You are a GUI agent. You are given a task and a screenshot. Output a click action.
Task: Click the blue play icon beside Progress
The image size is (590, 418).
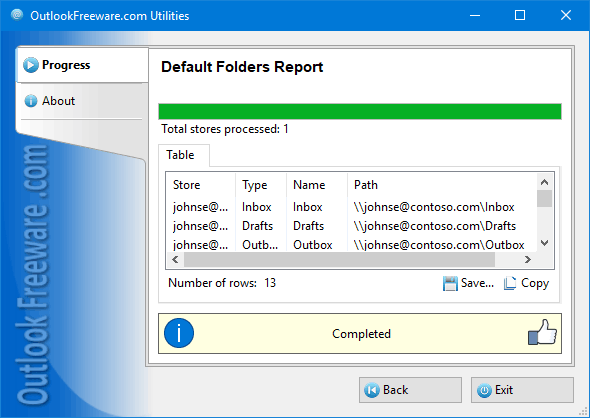30,65
